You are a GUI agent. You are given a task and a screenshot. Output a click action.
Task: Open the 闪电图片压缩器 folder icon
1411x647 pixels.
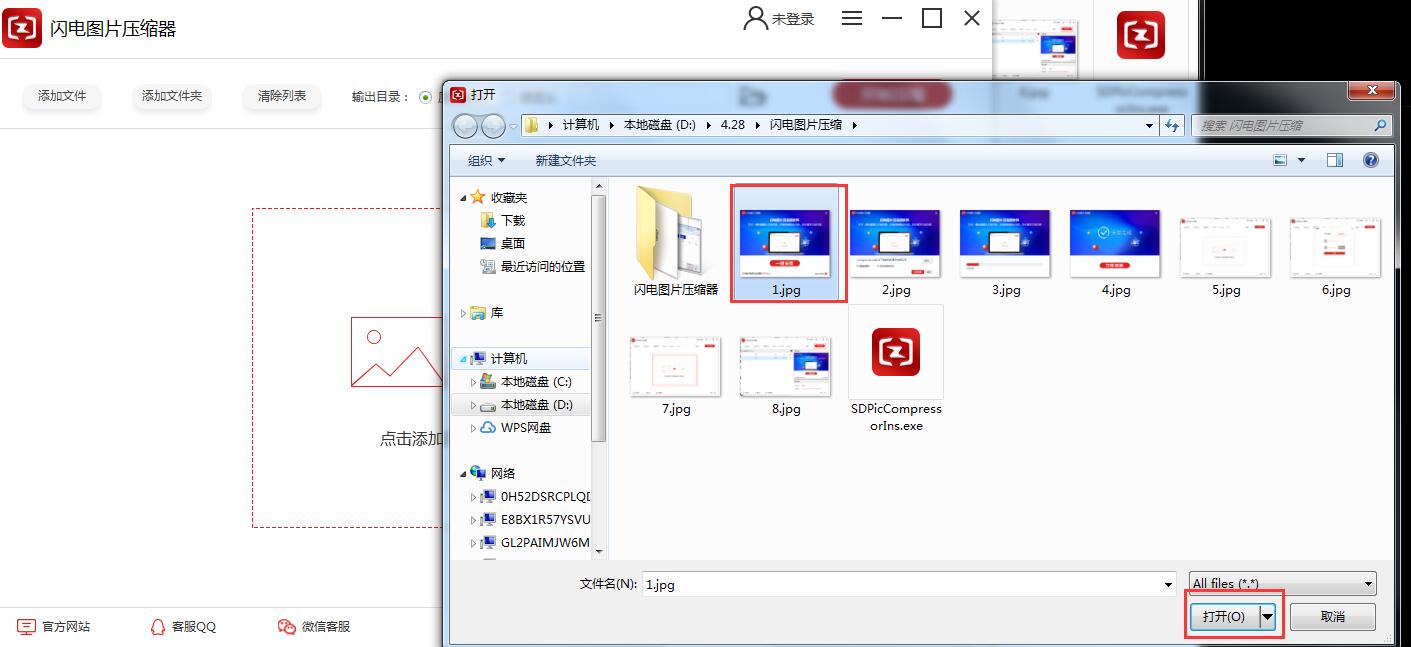point(675,233)
